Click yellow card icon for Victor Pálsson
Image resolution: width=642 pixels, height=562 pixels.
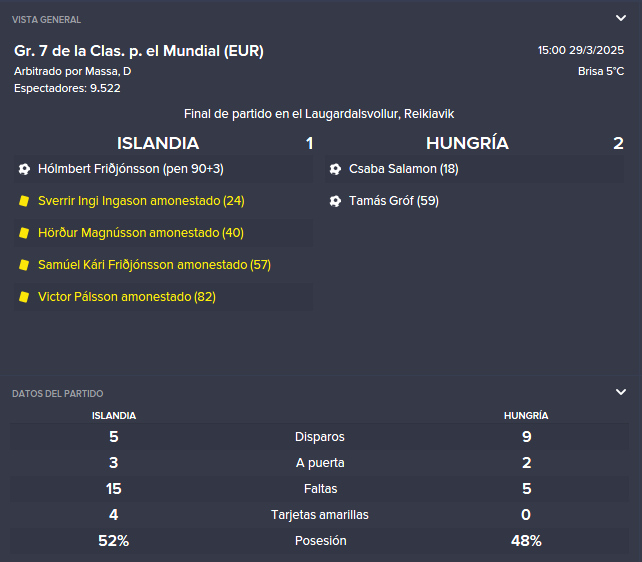pyautogui.click(x=24, y=297)
